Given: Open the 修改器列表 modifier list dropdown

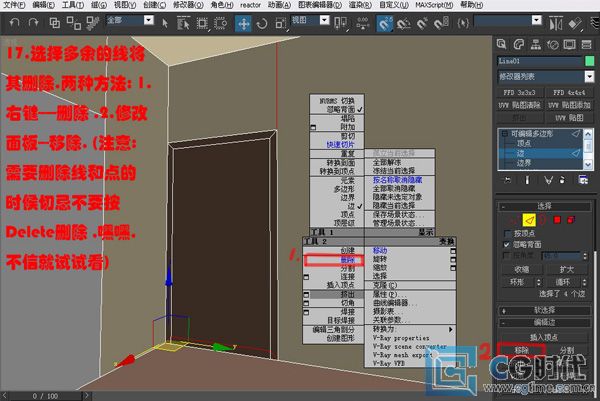Looking at the screenshot, I should pyautogui.click(x=589, y=77).
